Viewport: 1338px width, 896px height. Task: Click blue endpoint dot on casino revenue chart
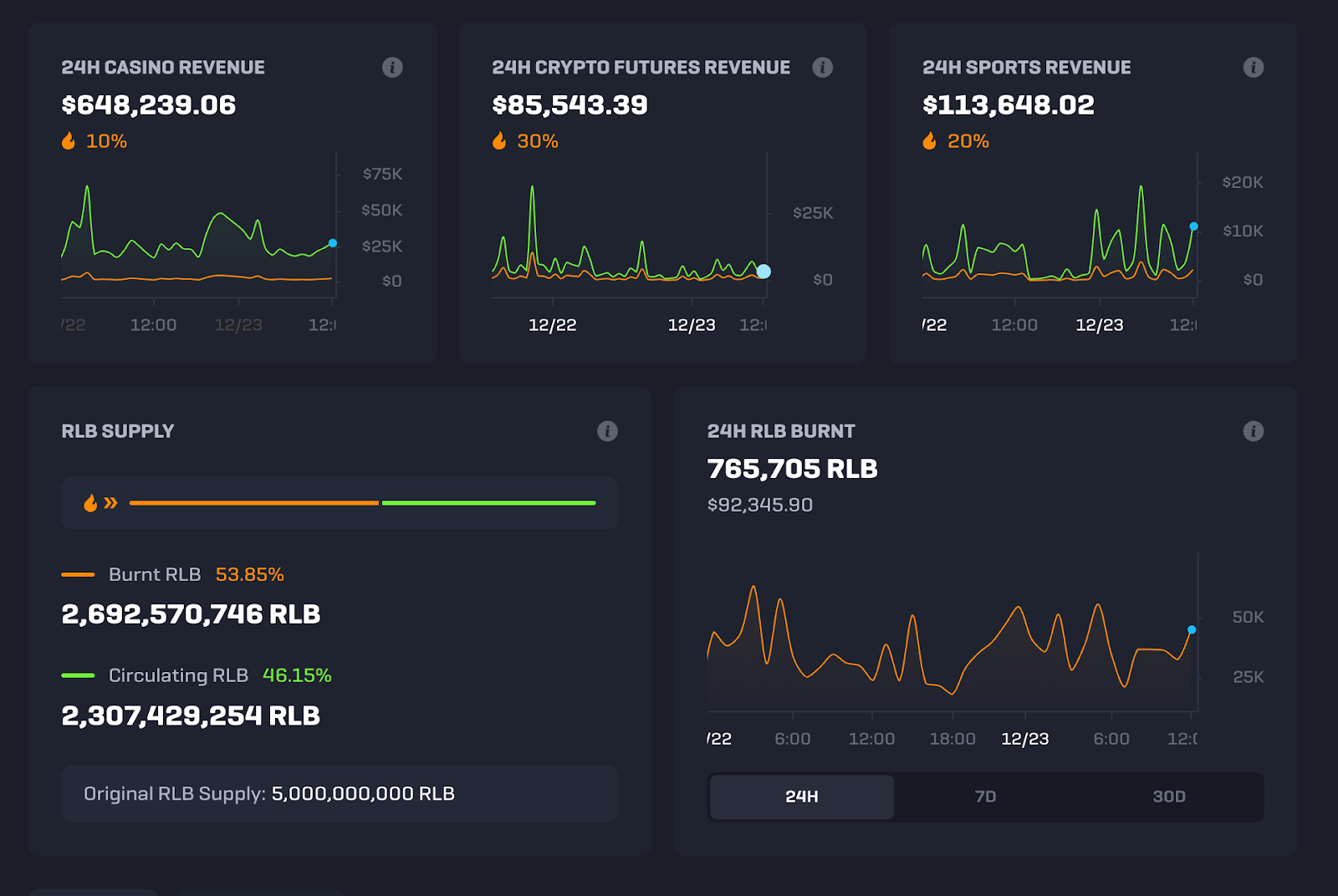click(x=333, y=243)
